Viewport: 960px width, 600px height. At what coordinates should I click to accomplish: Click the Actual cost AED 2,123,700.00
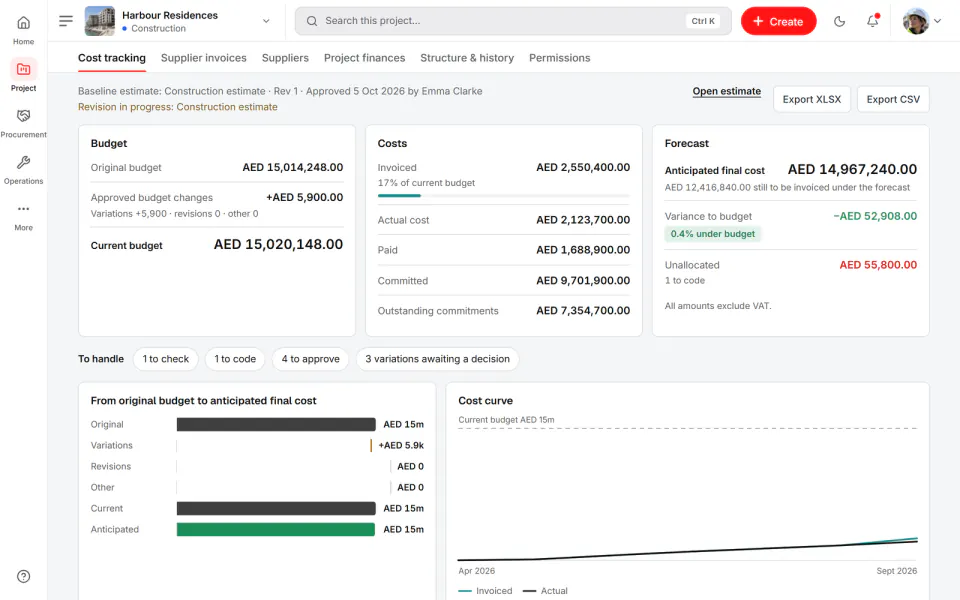[583, 220]
